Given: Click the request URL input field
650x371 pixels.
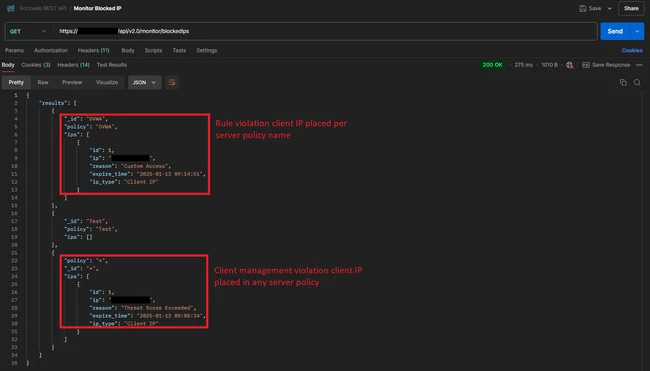Looking at the screenshot, I should tap(325, 32).
